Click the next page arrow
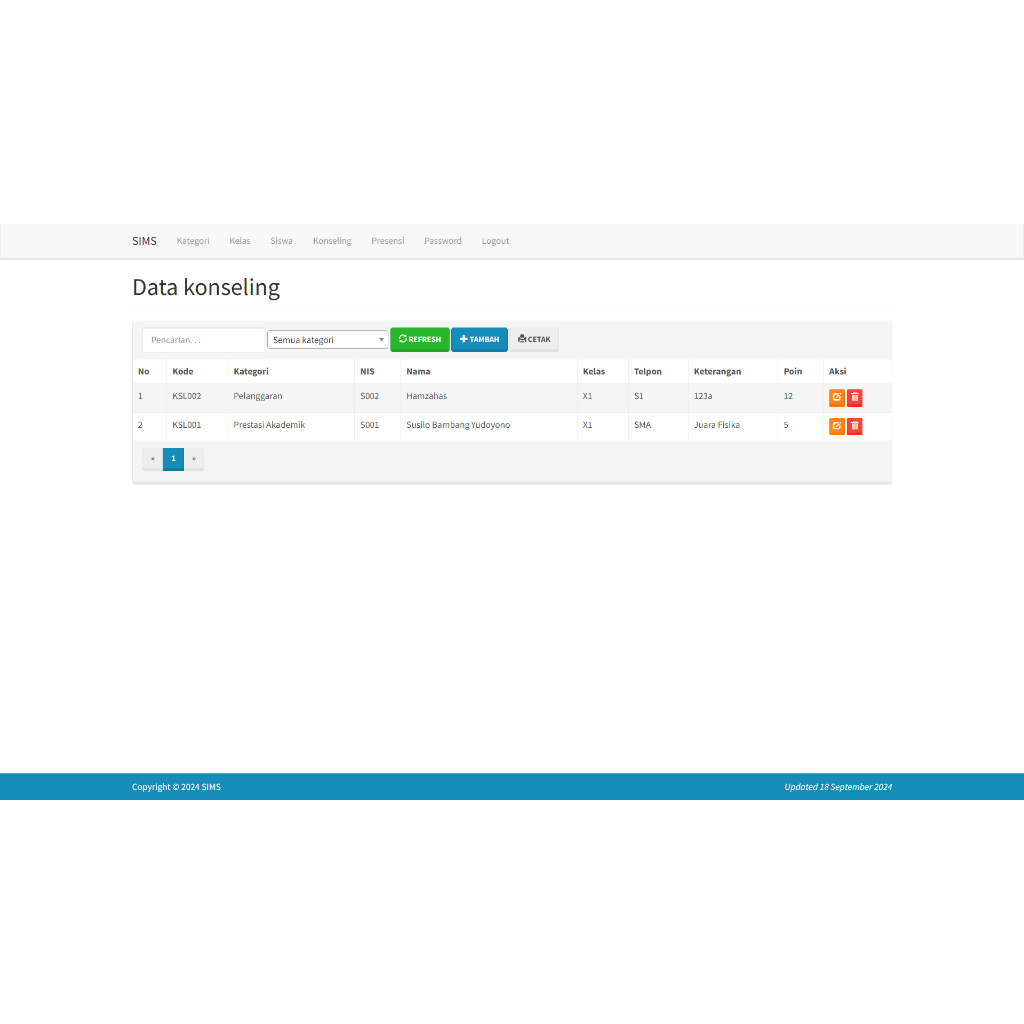 point(194,459)
